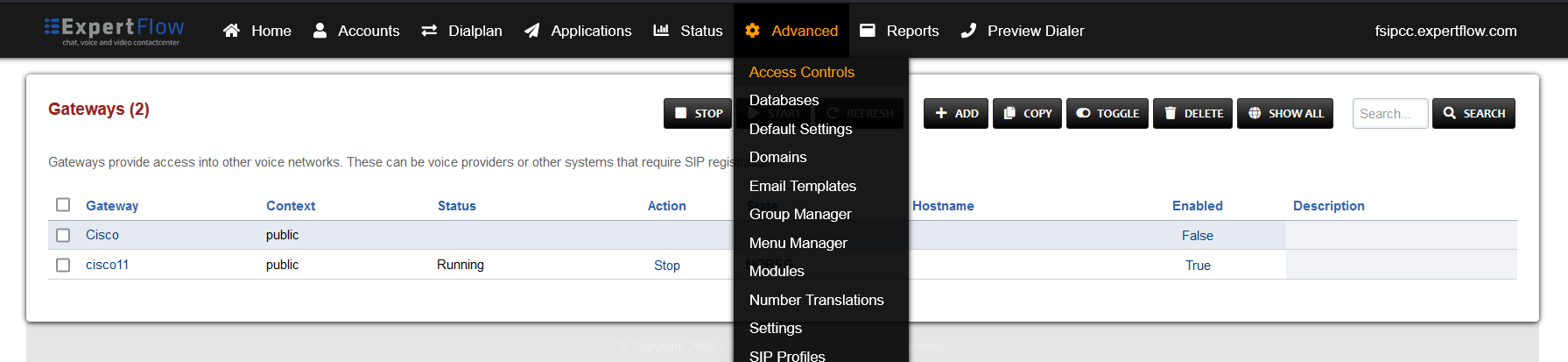Expand the Applications menu
Viewport: 1568px width, 362px height.
point(578,31)
